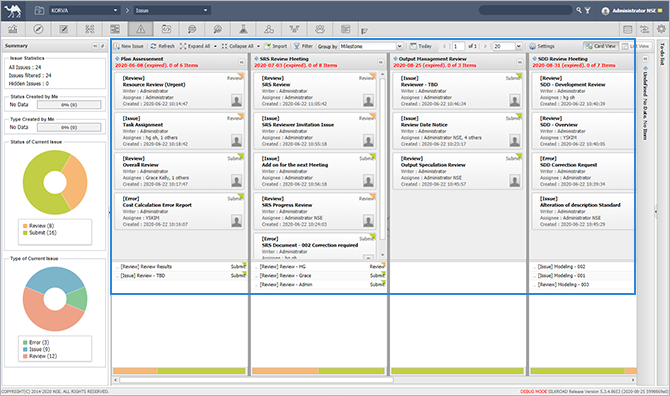Click the New Issue button
The image size is (670, 396).
coord(129,46)
